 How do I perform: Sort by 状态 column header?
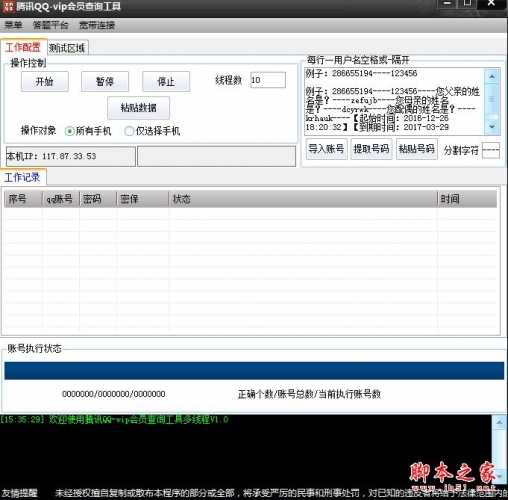click(303, 199)
